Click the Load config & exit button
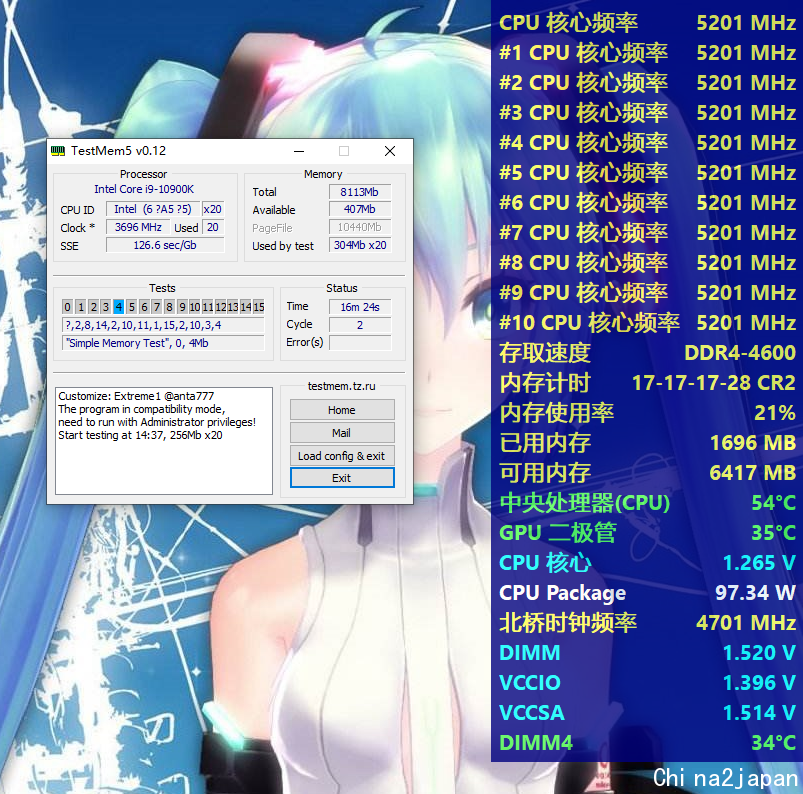The image size is (803, 794). coord(342,455)
